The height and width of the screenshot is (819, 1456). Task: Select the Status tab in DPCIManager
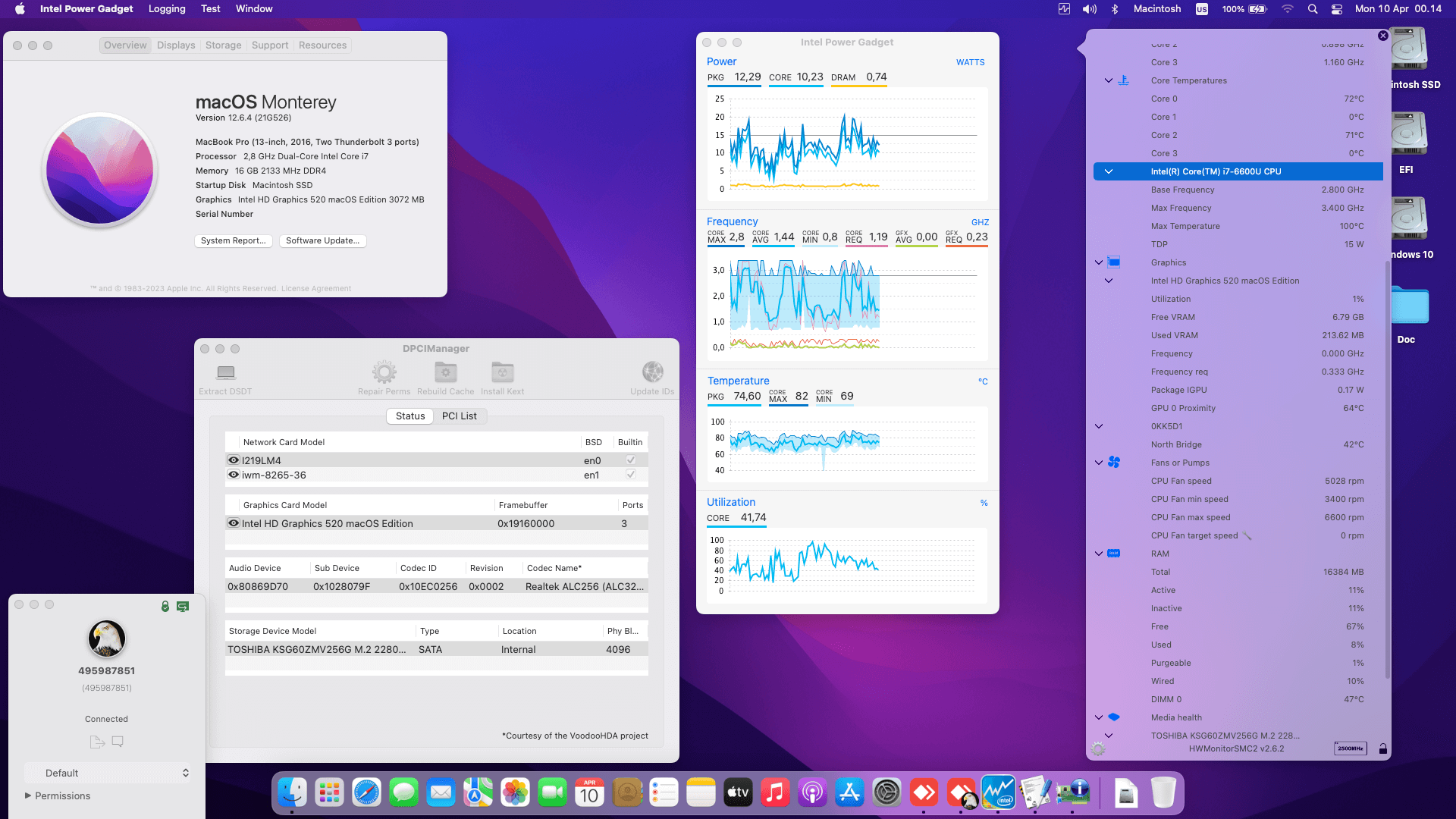(x=410, y=416)
